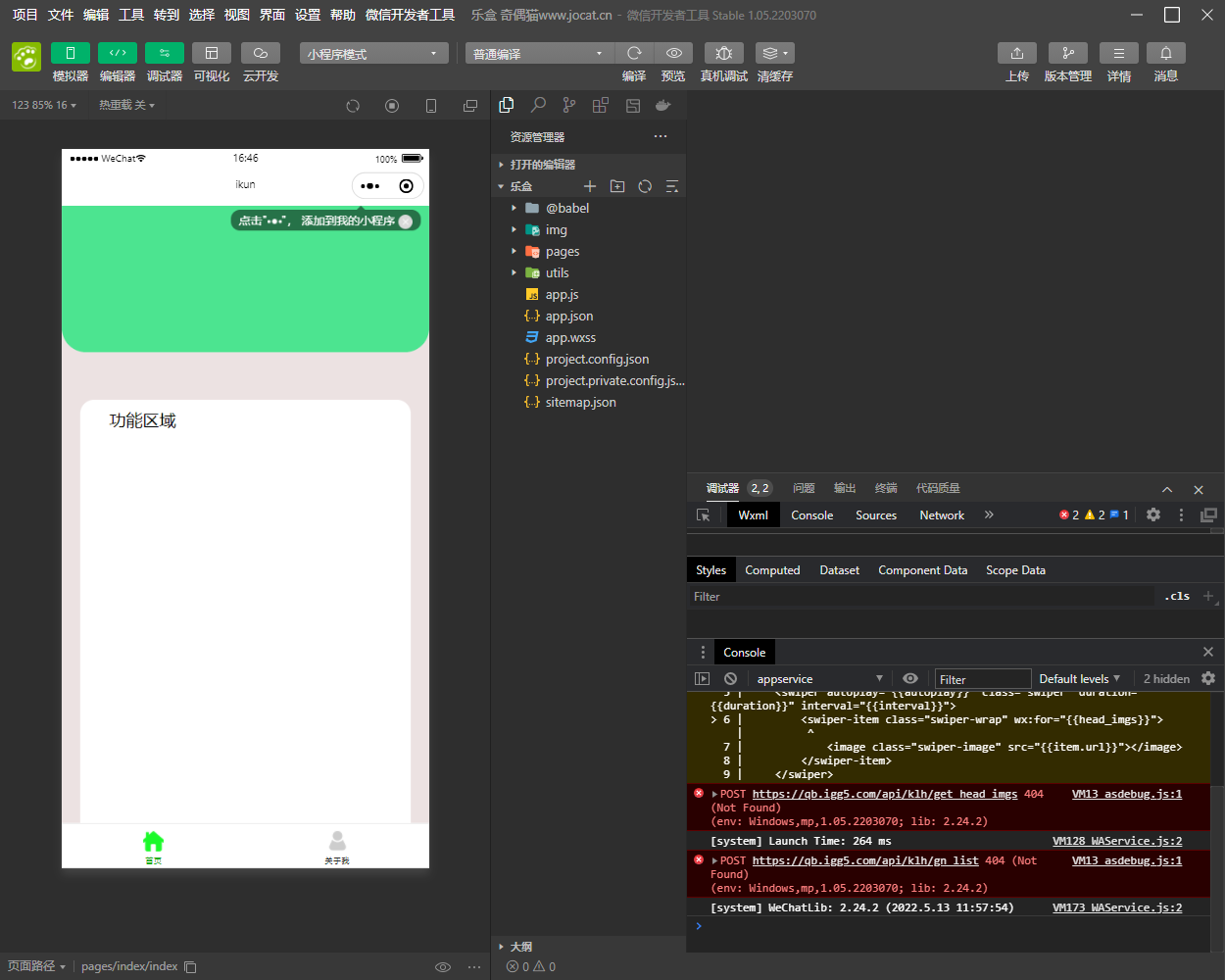The height and width of the screenshot is (980, 1225).
Task: Open the source control branch icon in the editor sidebar
Action: point(569,105)
